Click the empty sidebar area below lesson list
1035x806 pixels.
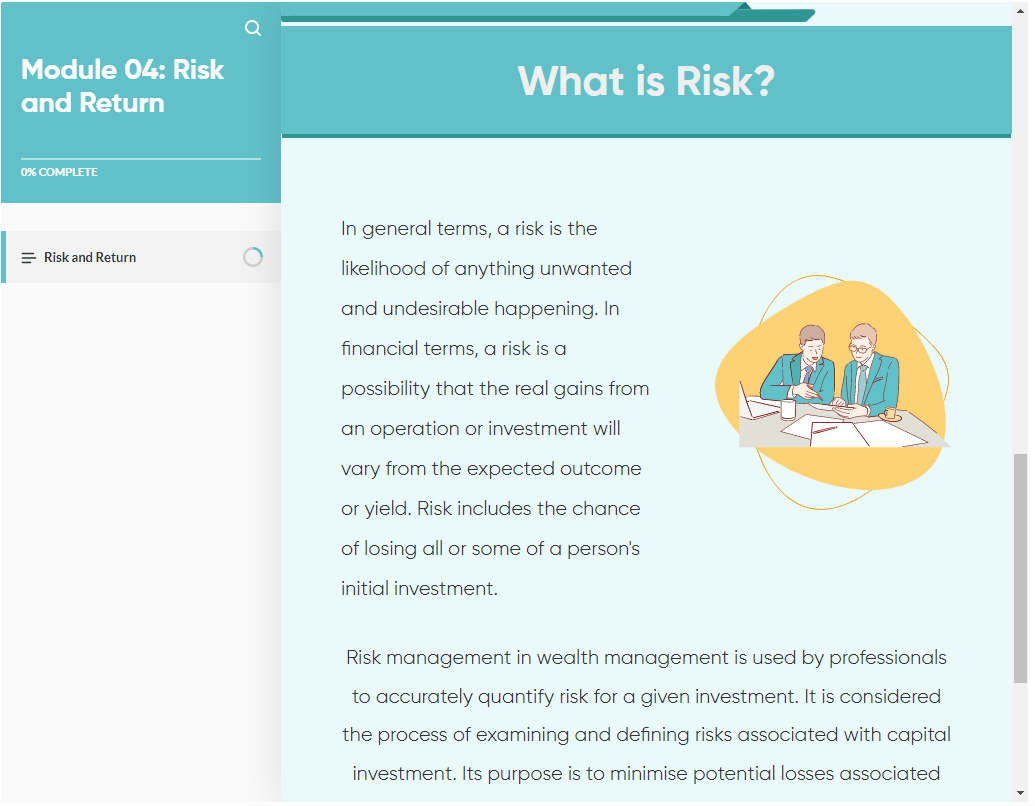(x=141, y=541)
